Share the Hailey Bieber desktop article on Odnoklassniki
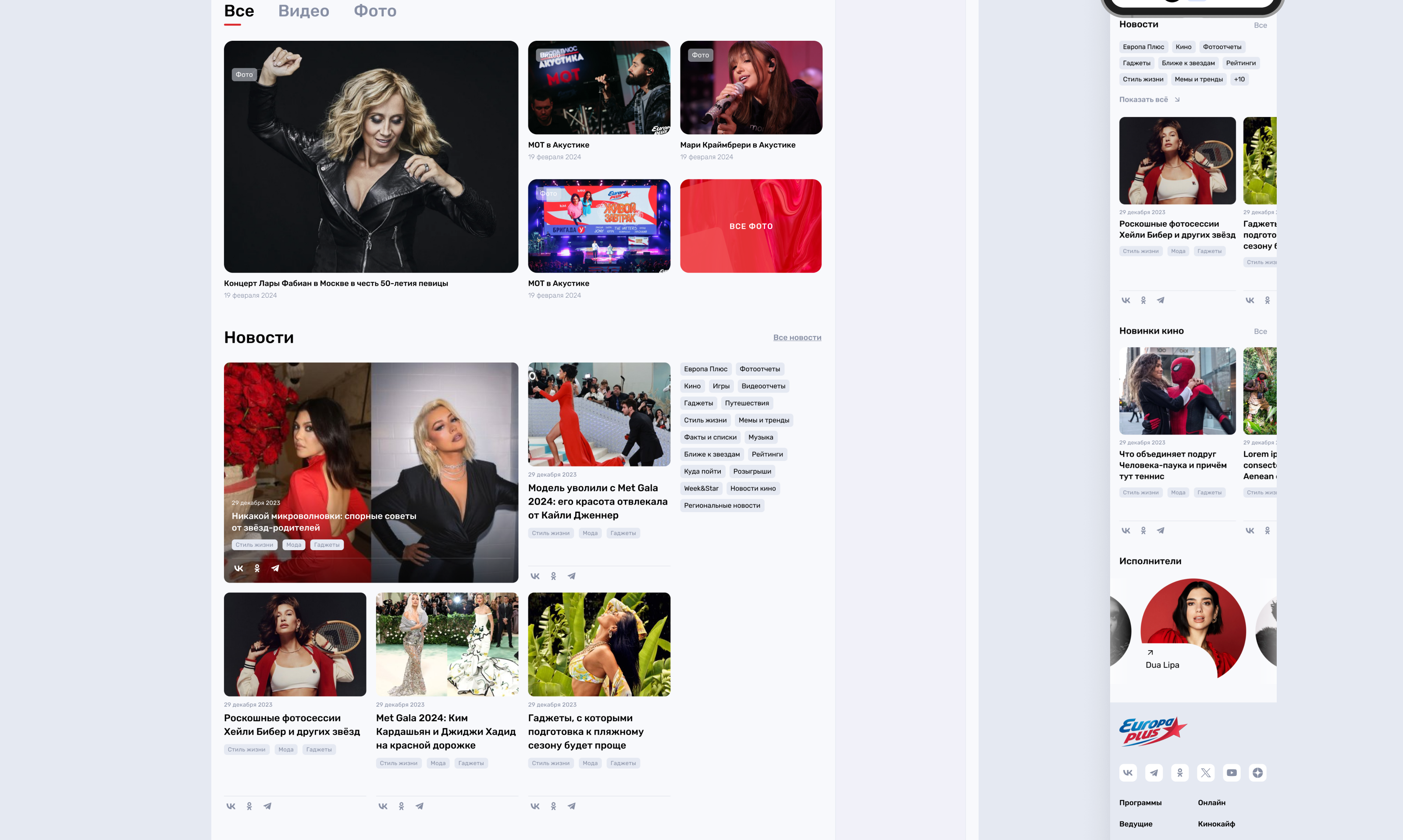 249,806
